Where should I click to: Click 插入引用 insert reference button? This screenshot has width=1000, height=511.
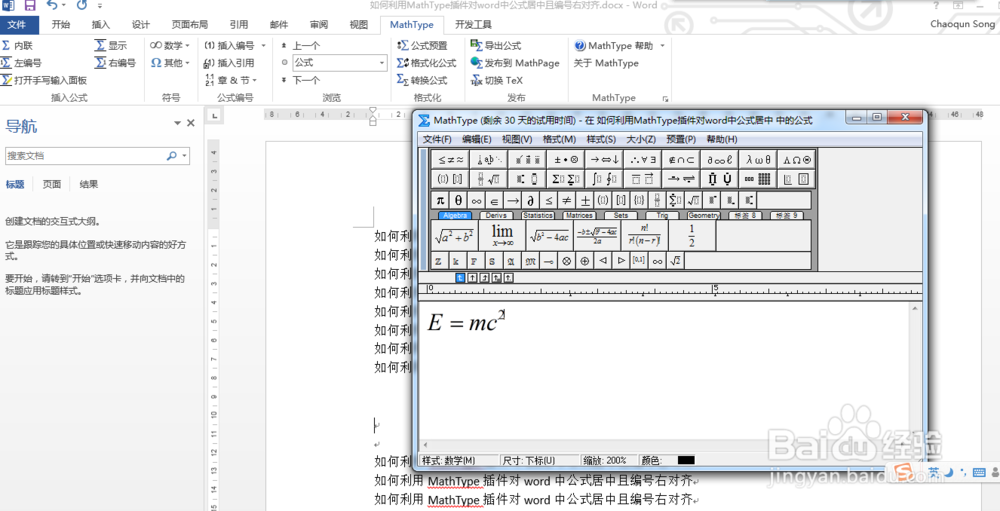230,63
